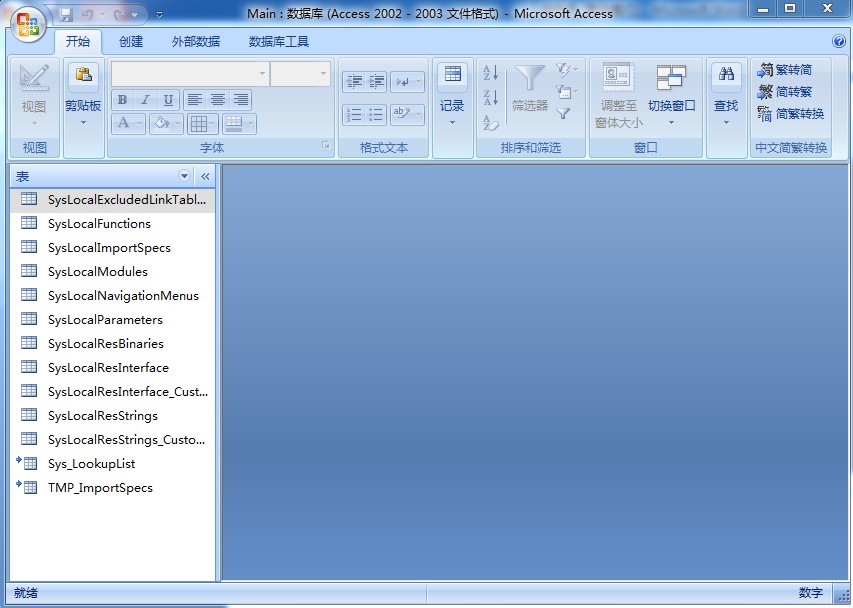Screen dimensions: 853x608
Task: Open the 切换窗口 switch windows menu
Action: pos(671,95)
